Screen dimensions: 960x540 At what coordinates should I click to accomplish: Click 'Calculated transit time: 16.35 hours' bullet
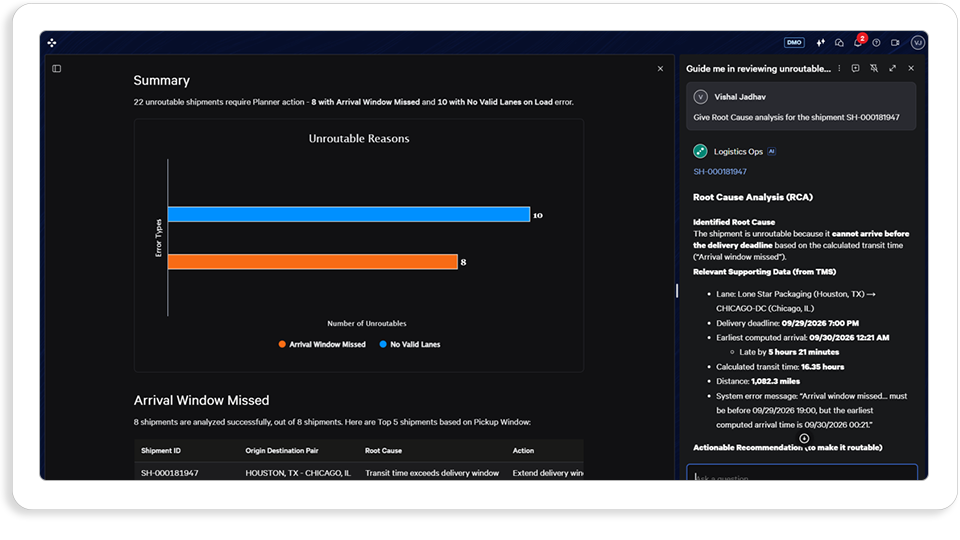click(x=780, y=367)
